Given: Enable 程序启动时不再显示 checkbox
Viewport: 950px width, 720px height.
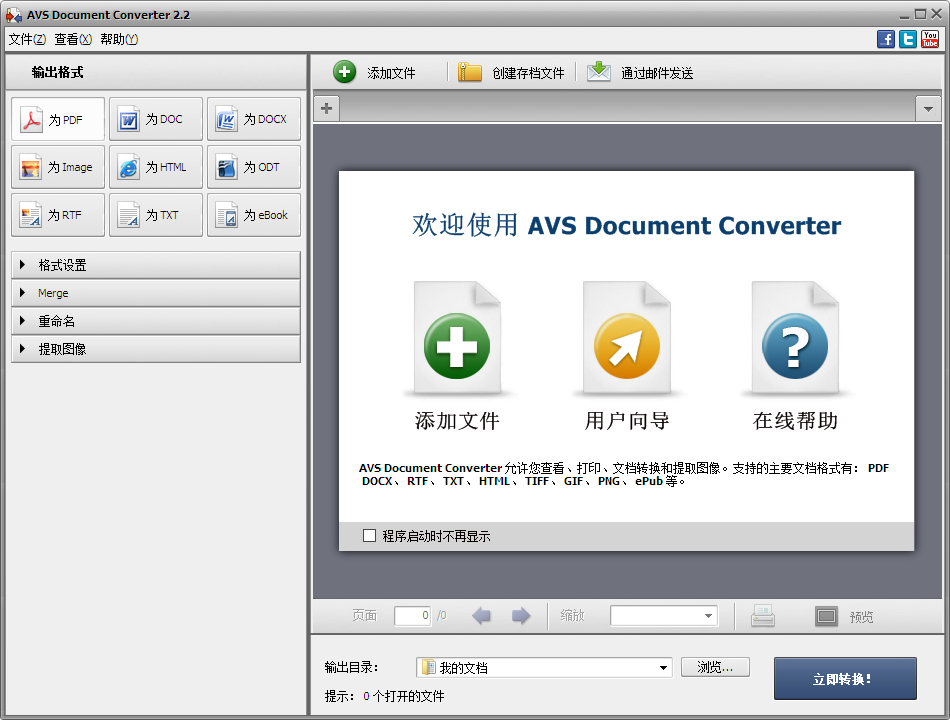Looking at the screenshot, I should (369, 536).
